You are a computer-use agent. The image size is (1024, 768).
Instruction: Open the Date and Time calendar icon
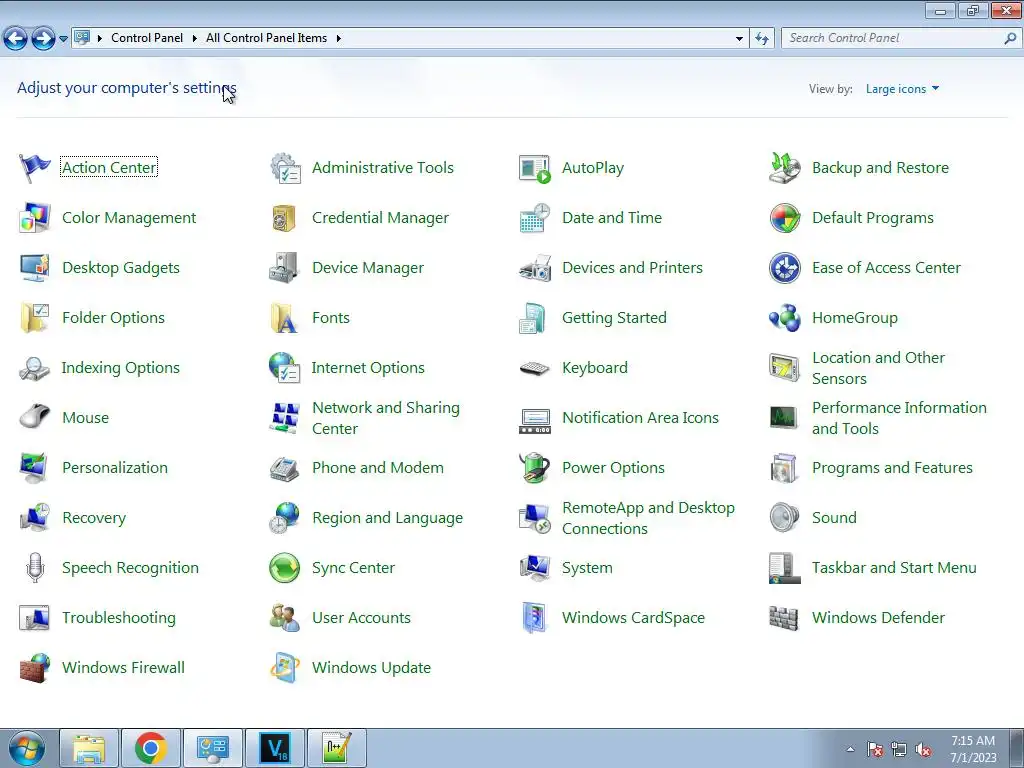click(535, 218)
